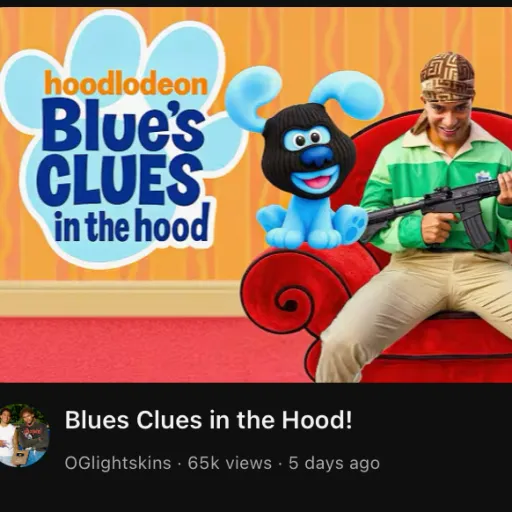This screenshot has height=512, width=512.
Task: Click the 'in the hood' thumbnail text
Action: coord(132,225)
